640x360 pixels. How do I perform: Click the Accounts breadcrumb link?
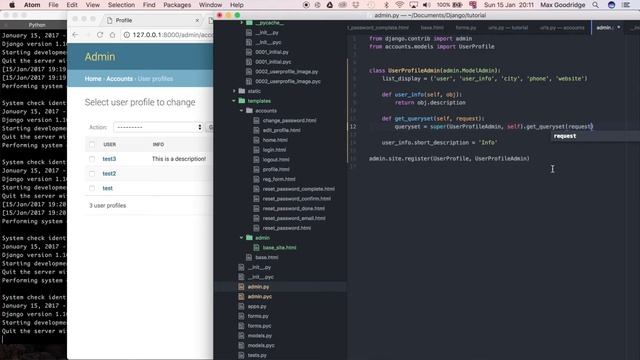click(x=120, y=79)
